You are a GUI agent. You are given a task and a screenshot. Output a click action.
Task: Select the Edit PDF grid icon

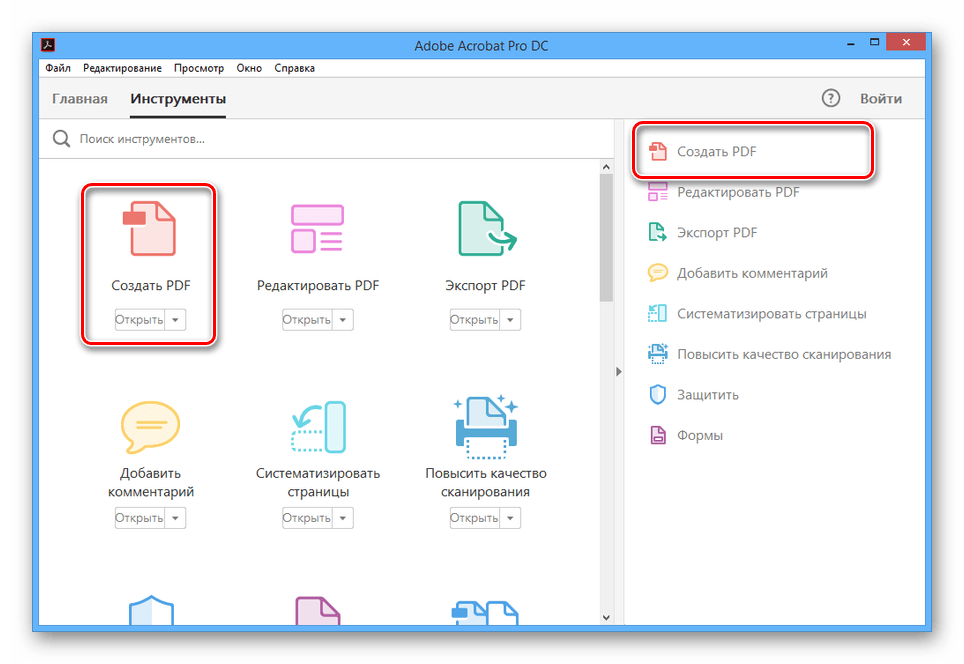317,228
